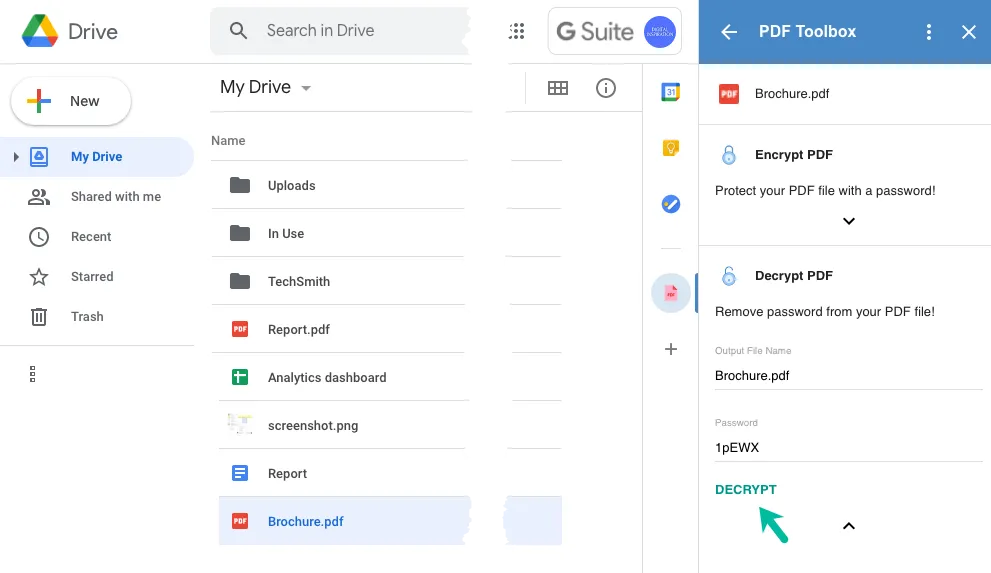The height and width of the screenshot is (573, 991).
Task: Click the Password field
Action: pyautogui.click(x=848, y=448)
